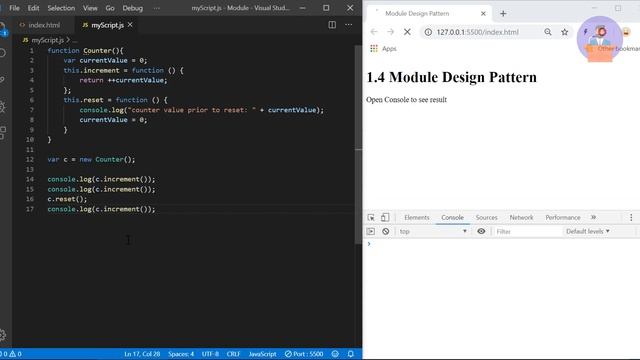640x360 pixels.
Task: Click the console prompt line
Action: point(501,244)
